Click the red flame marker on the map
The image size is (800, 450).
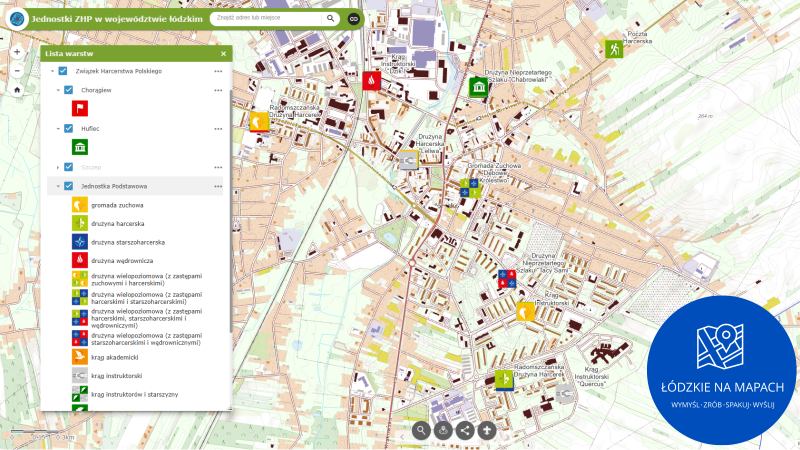click(x=372, y=80)
